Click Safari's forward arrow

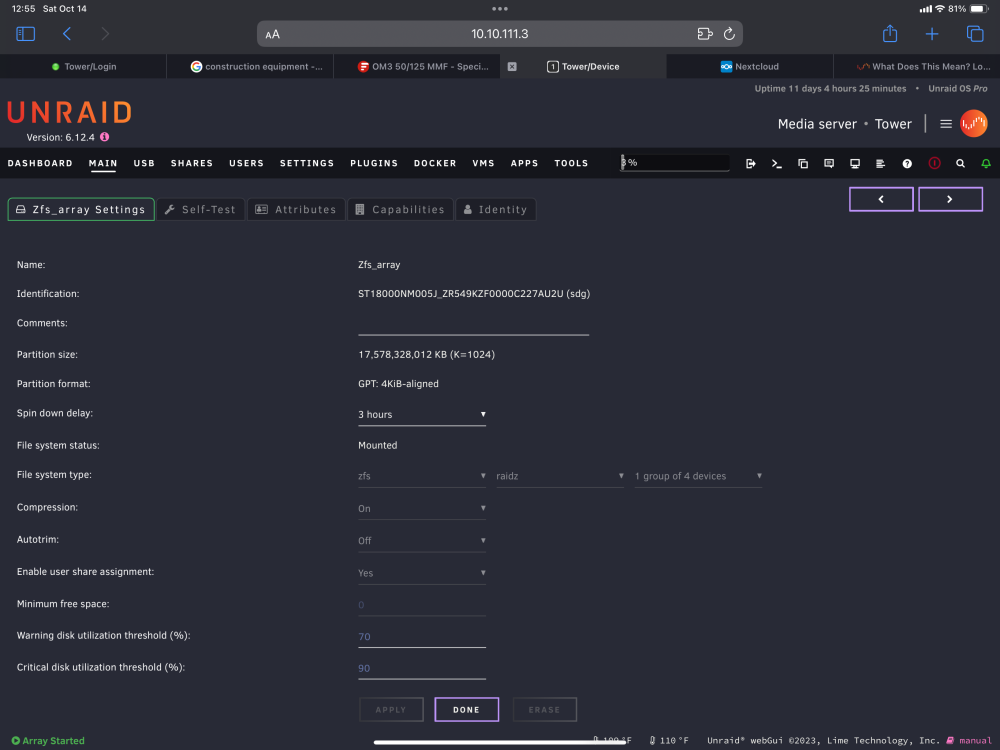105,34
